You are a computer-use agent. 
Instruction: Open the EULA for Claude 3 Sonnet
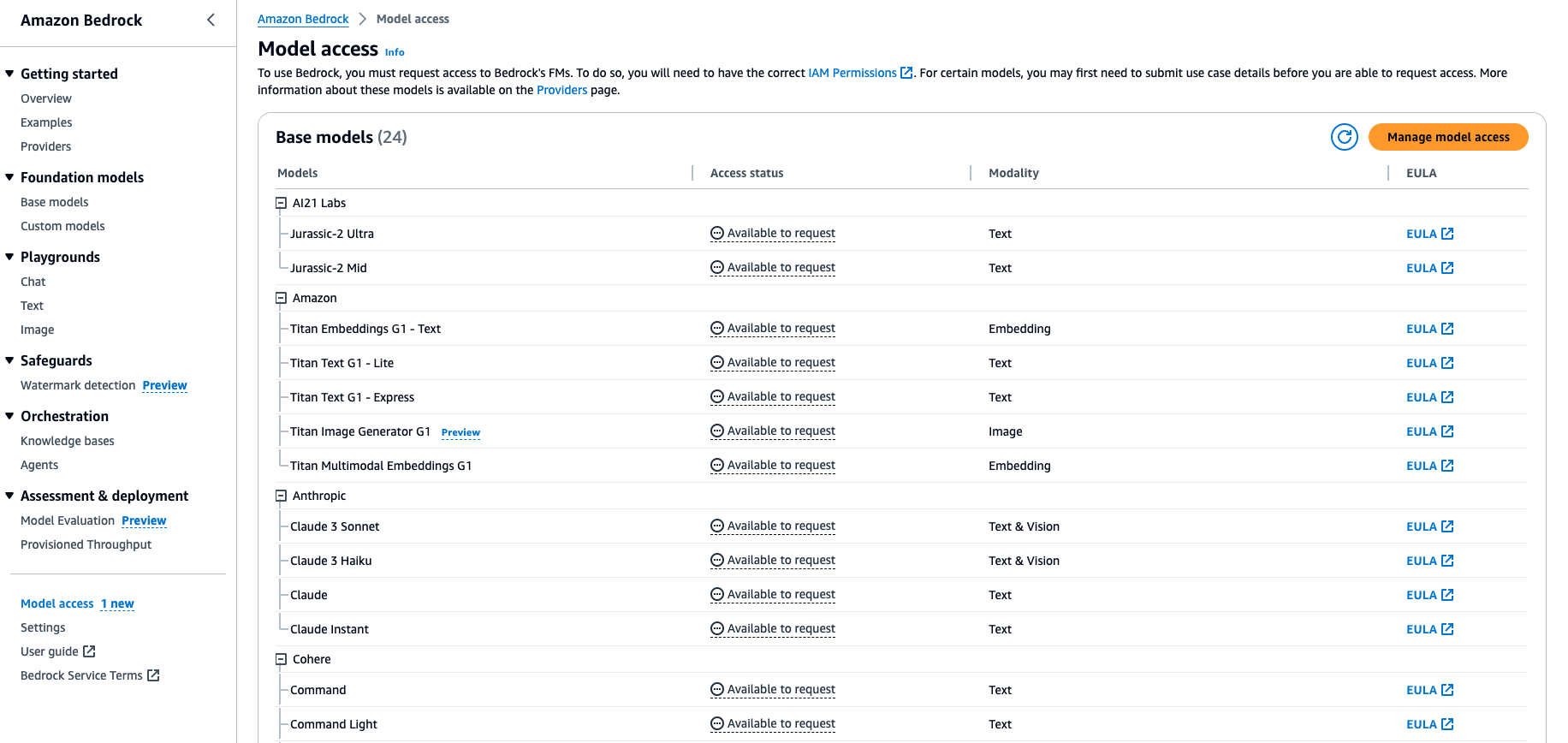(x=1429, y=526)
